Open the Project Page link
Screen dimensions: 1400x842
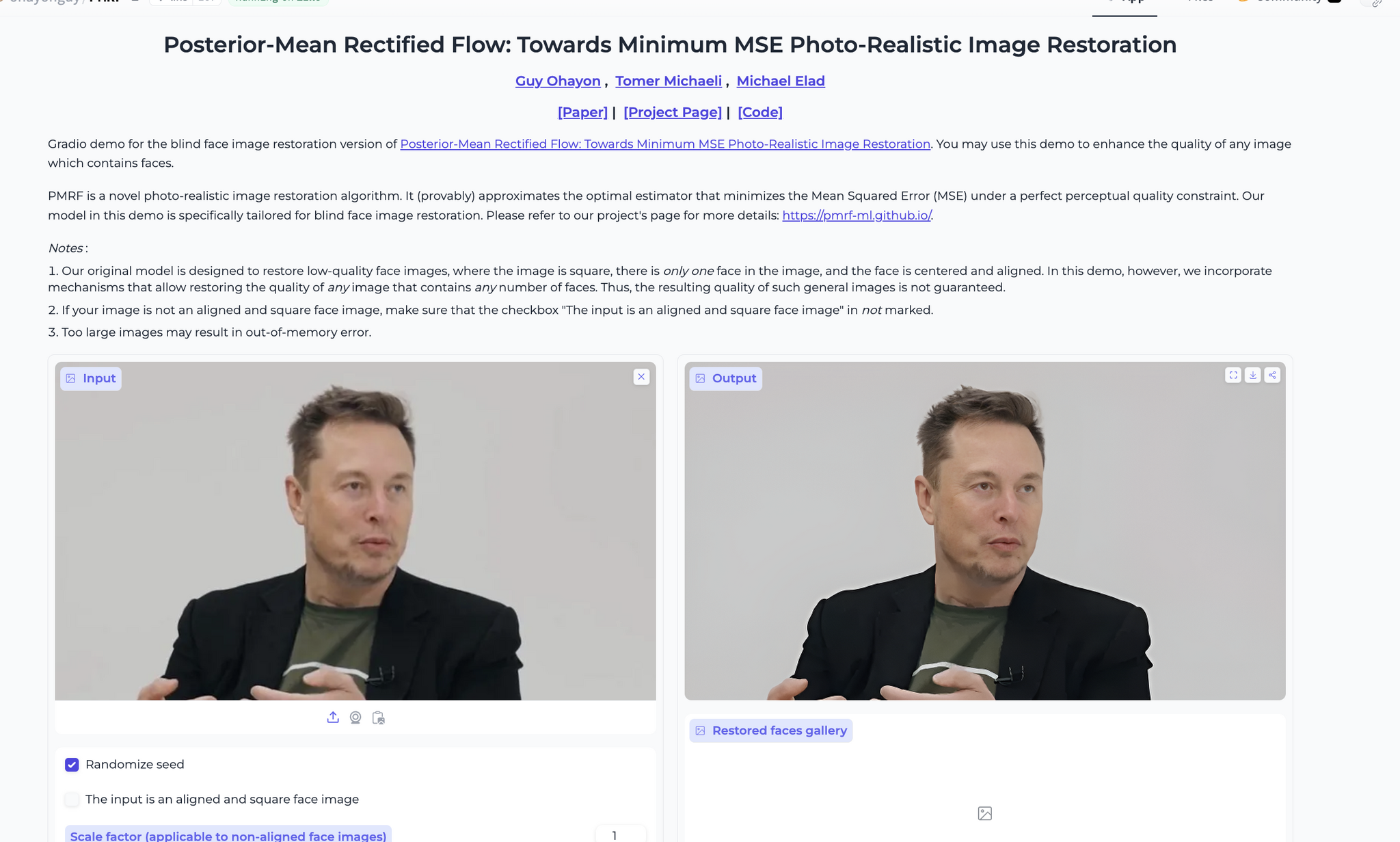click(x=673, y=112)
